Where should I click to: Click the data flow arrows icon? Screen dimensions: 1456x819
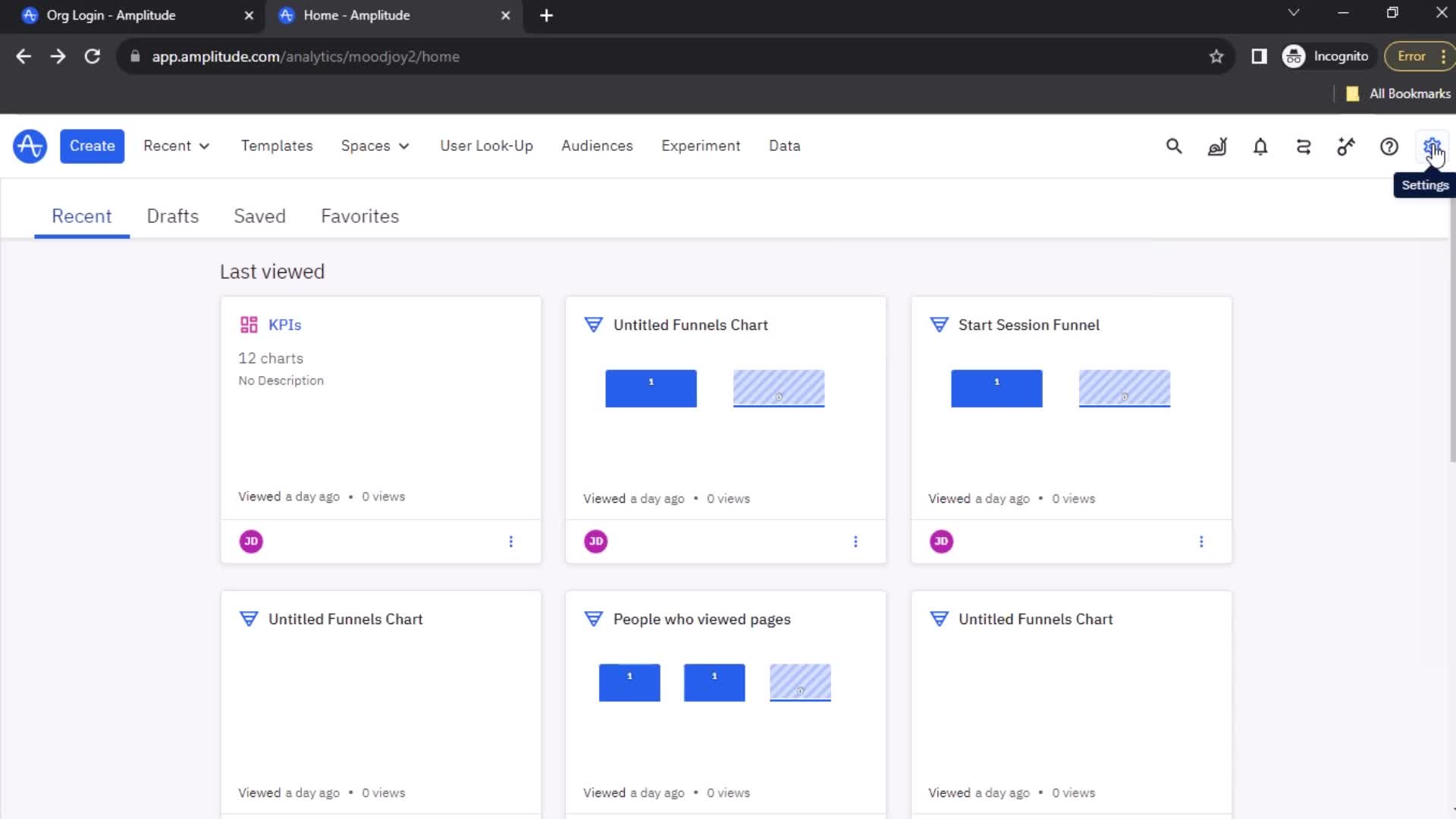(x=1304, y=146)
